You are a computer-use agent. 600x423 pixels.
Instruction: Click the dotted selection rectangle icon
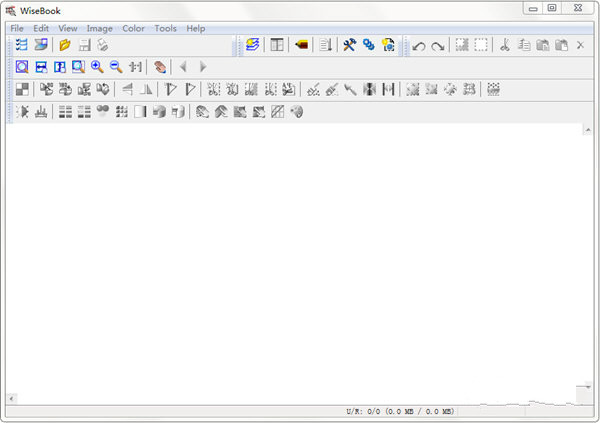point(481,46)
